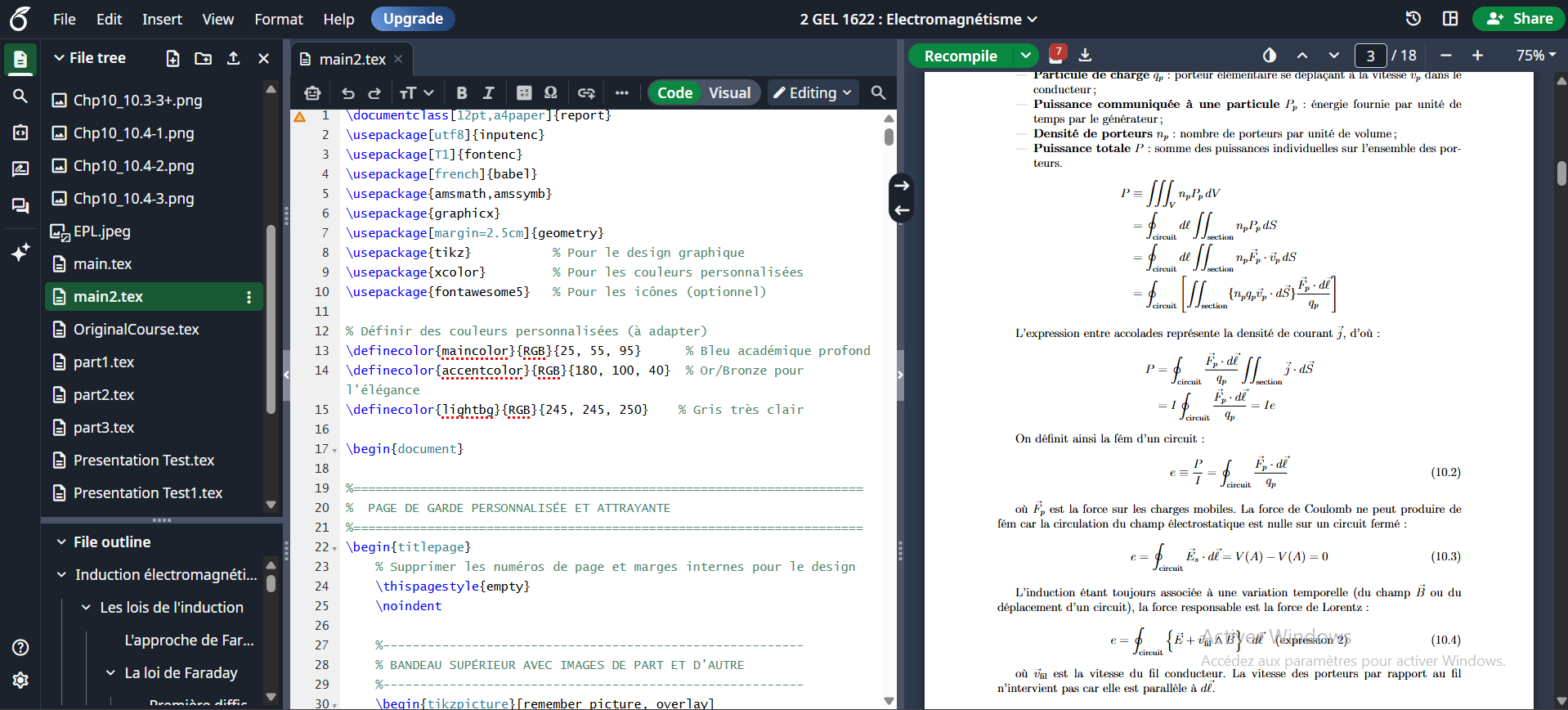
Task: Open Recompile options dropdown arrow
Action: 1025,56
